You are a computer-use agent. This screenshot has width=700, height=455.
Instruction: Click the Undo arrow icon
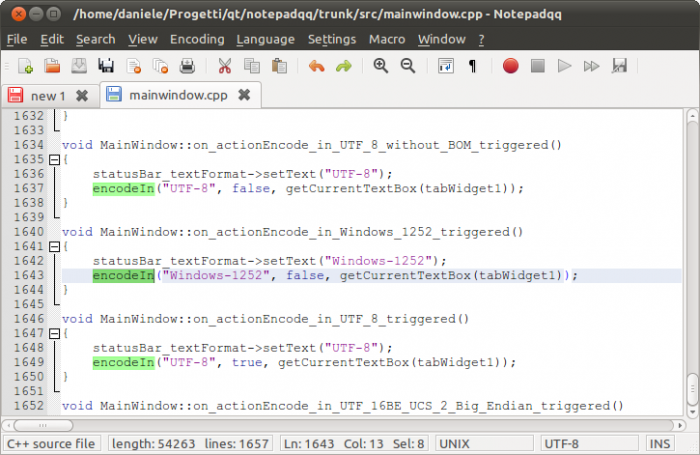(x=316, y=66)
